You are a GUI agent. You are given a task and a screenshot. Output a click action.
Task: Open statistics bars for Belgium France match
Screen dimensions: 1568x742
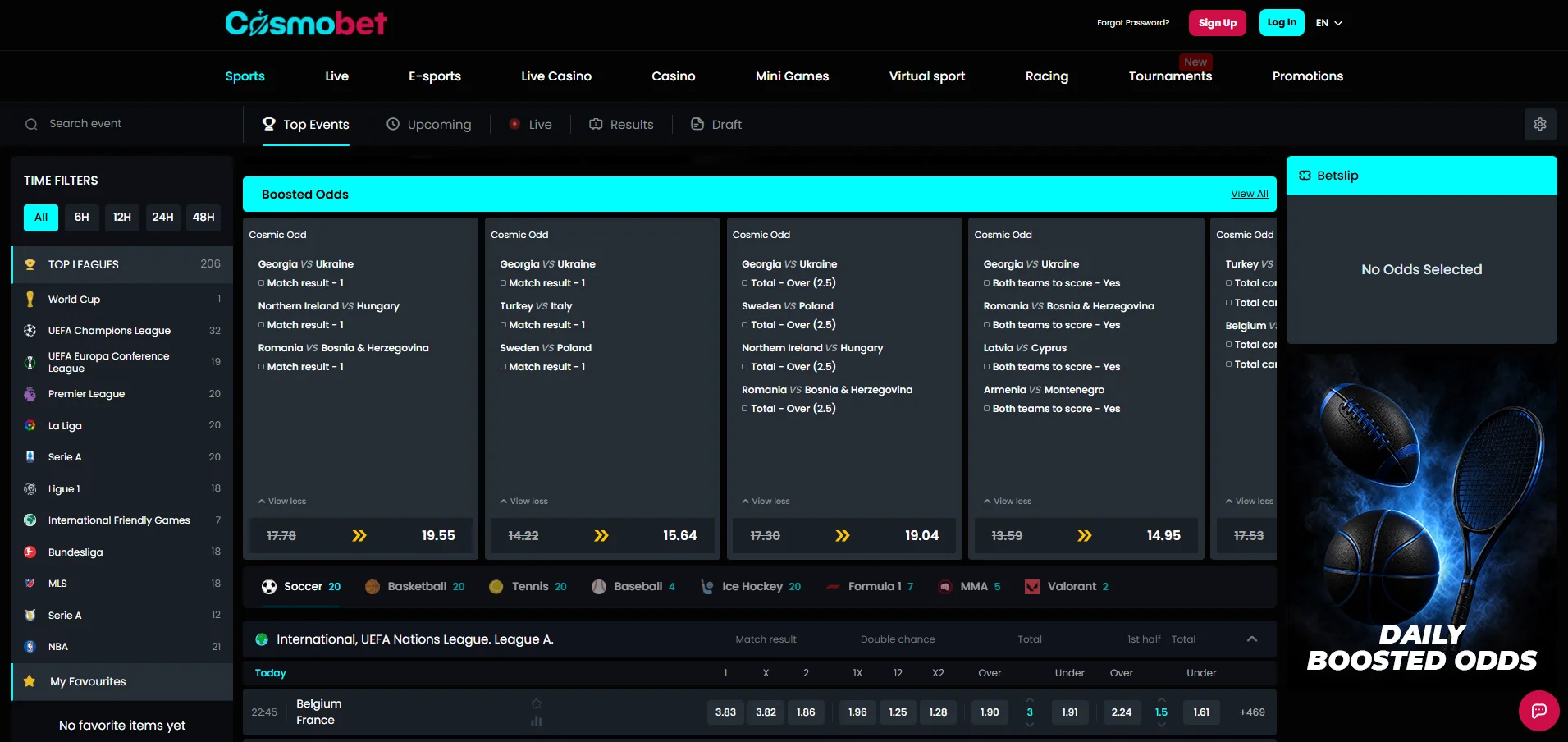pos(537,721)
